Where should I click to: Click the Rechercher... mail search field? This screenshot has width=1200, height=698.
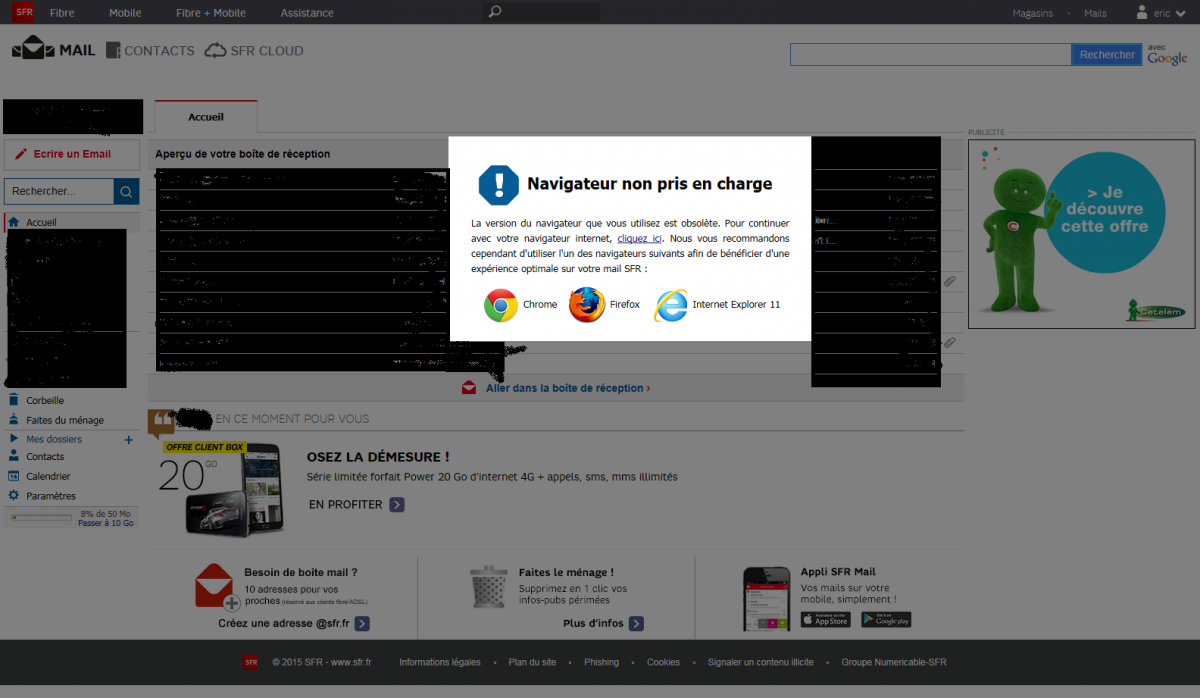pyautogui.click(x=59, y=191)
